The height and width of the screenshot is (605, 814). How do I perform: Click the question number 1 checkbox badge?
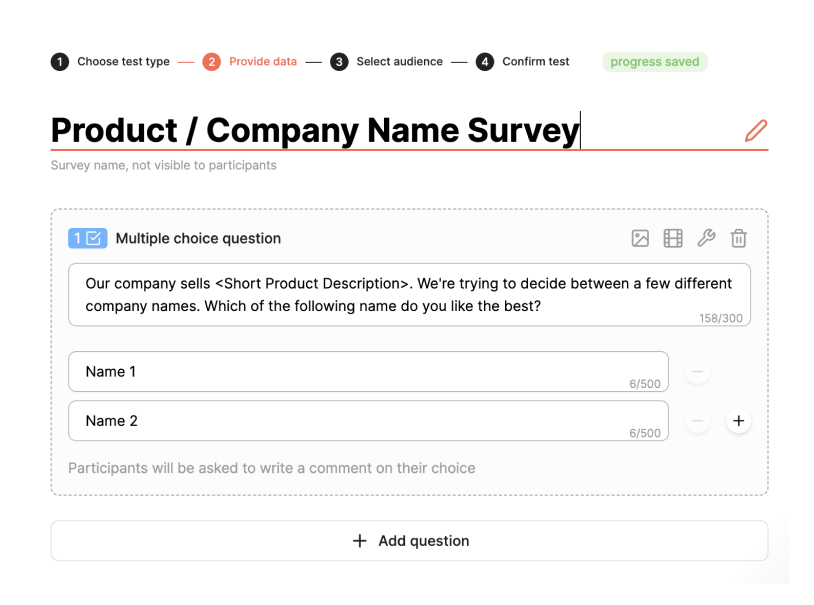87,238
